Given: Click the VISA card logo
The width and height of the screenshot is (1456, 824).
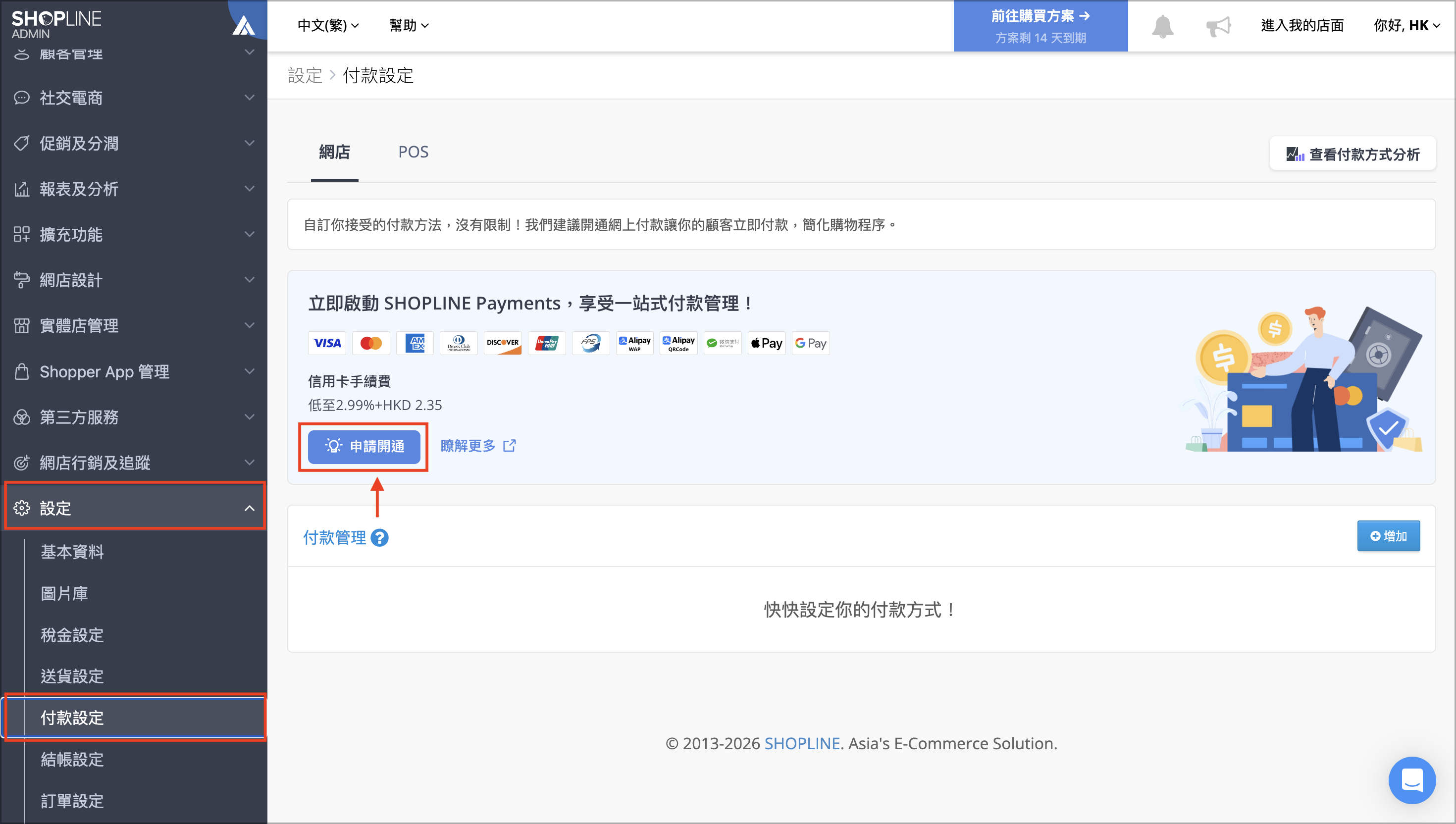Looking at the screenshot, I should tap(327, 343).
